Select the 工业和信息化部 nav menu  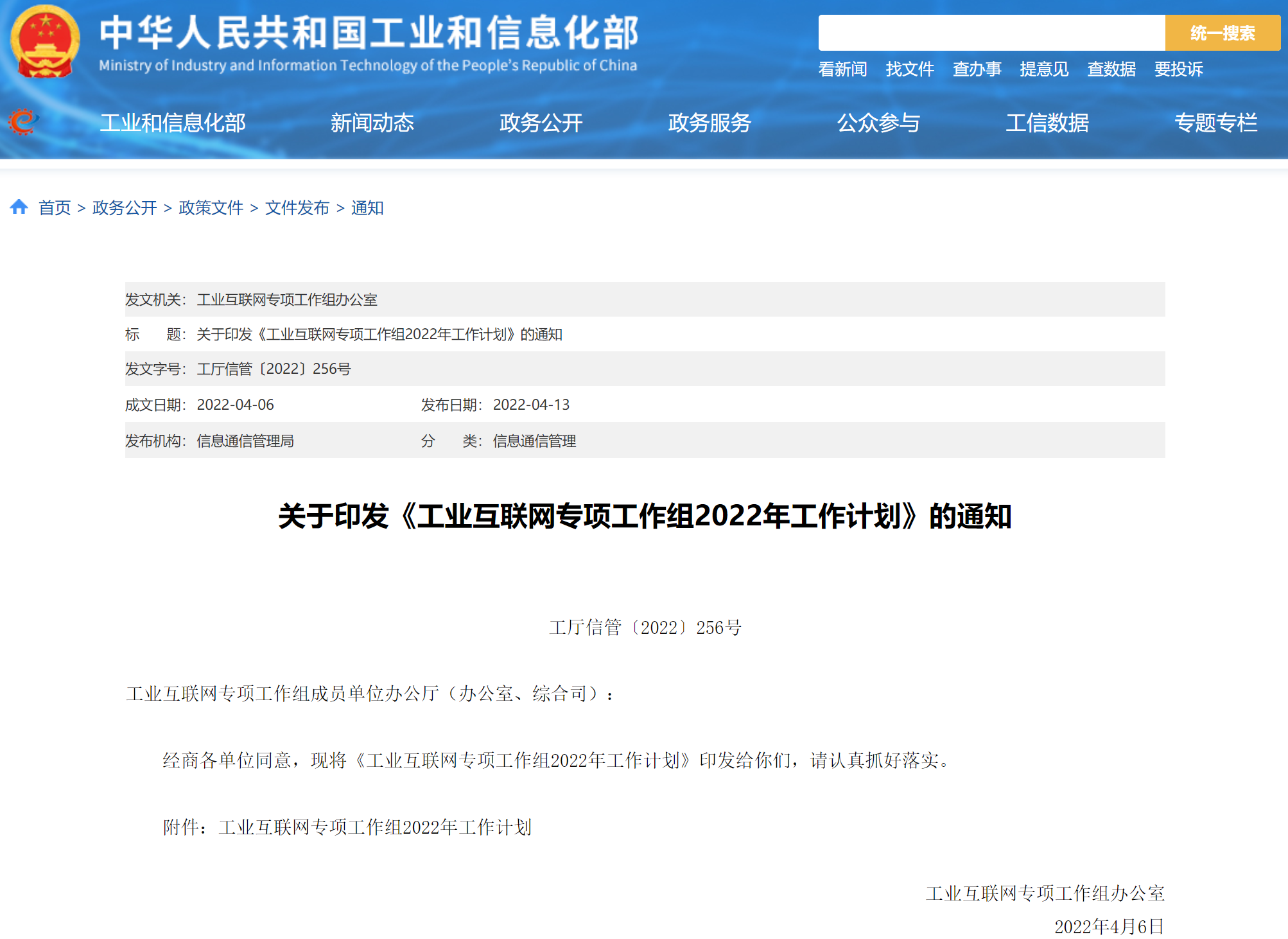[173, 123]
